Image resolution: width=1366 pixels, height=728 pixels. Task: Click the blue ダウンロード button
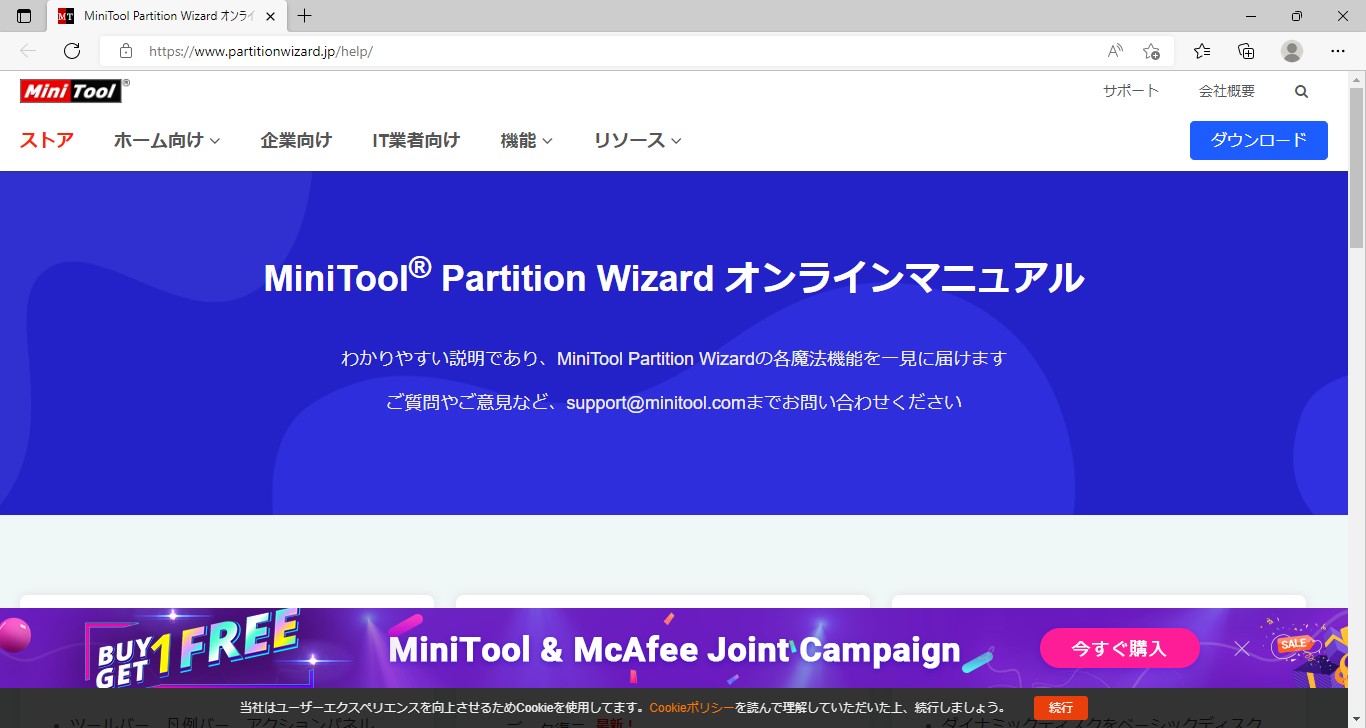(x=1258, y=140)
